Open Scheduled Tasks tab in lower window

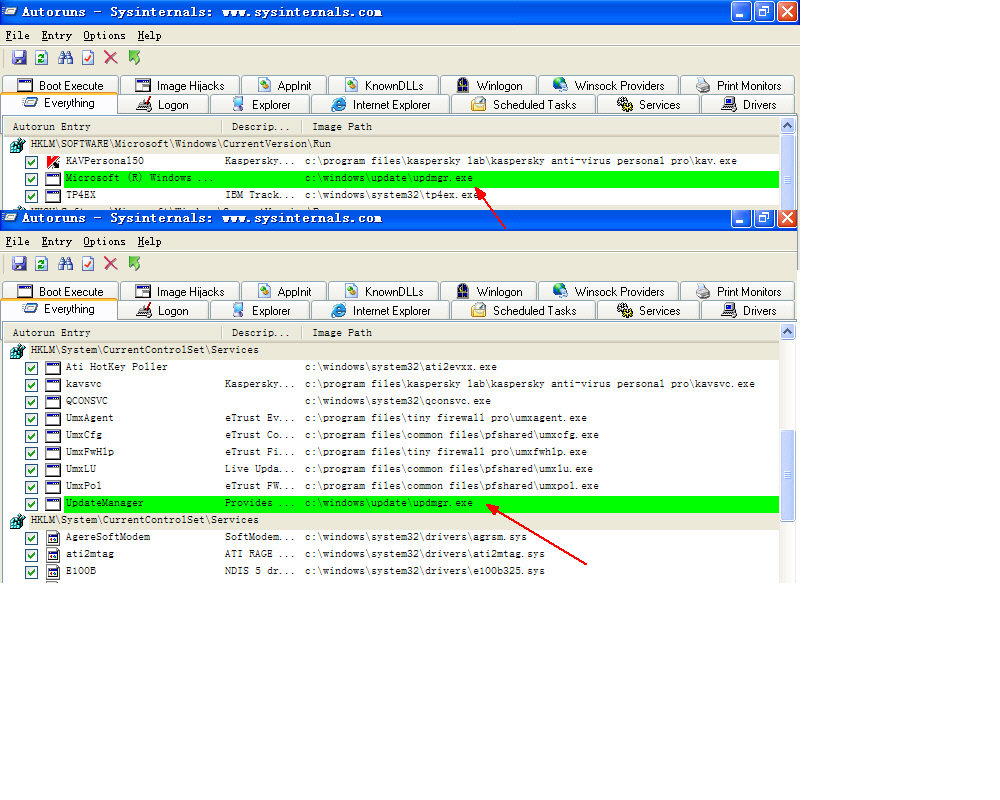524,311
